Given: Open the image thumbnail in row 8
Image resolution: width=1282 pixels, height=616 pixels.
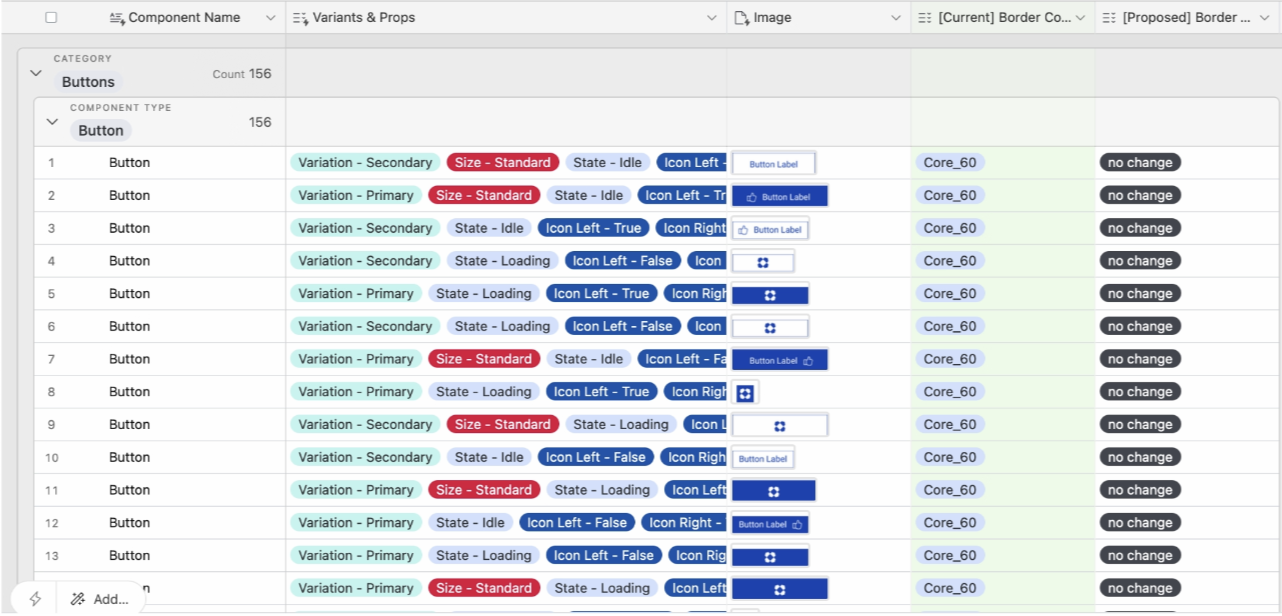Looking at the screenshot, I should (745, 392).
